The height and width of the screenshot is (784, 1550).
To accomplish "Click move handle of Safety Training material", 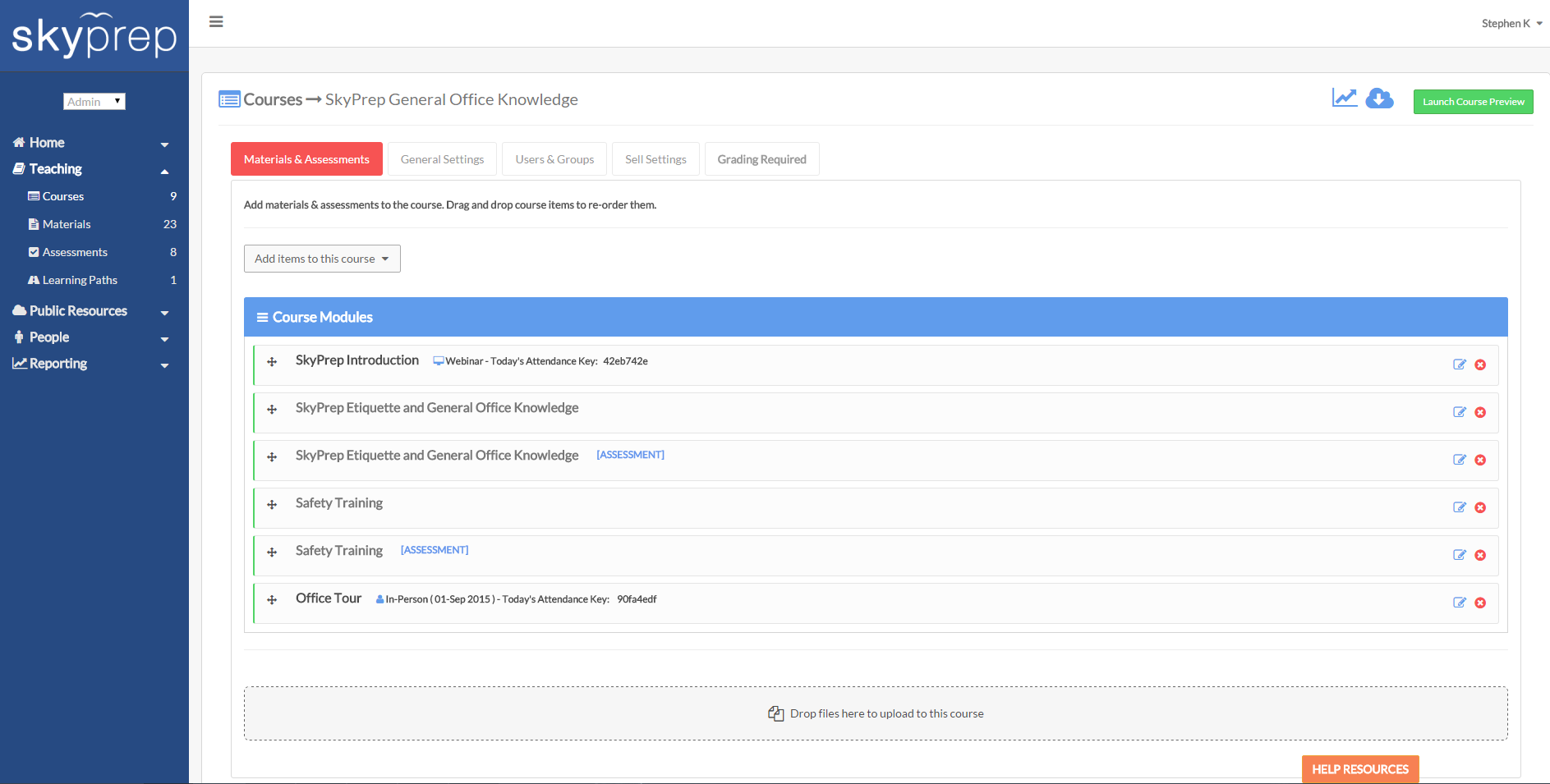I will [x=272, y=505].
